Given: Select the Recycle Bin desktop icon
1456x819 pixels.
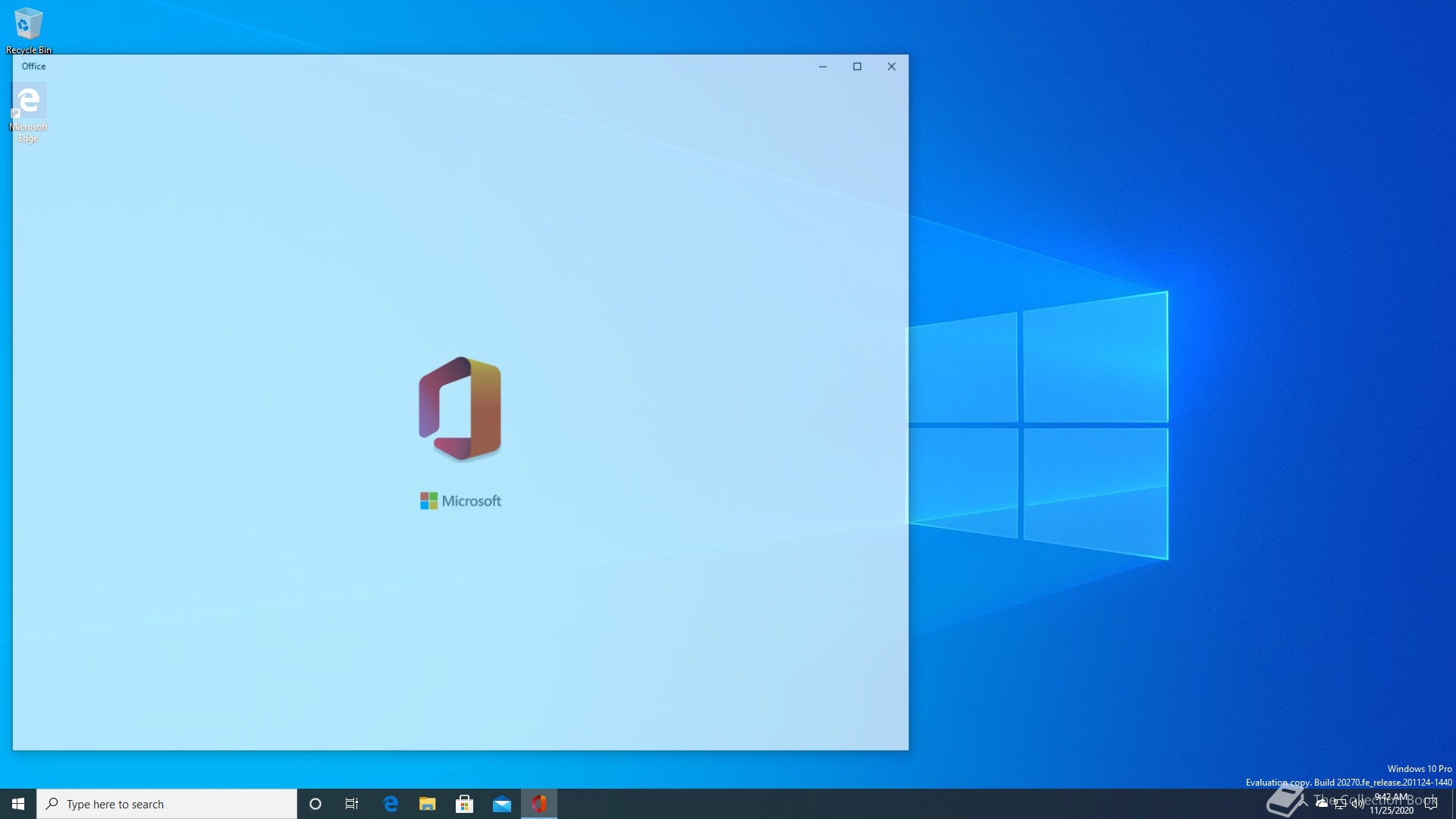Looking at the screenshot, I should coord(29,30).
